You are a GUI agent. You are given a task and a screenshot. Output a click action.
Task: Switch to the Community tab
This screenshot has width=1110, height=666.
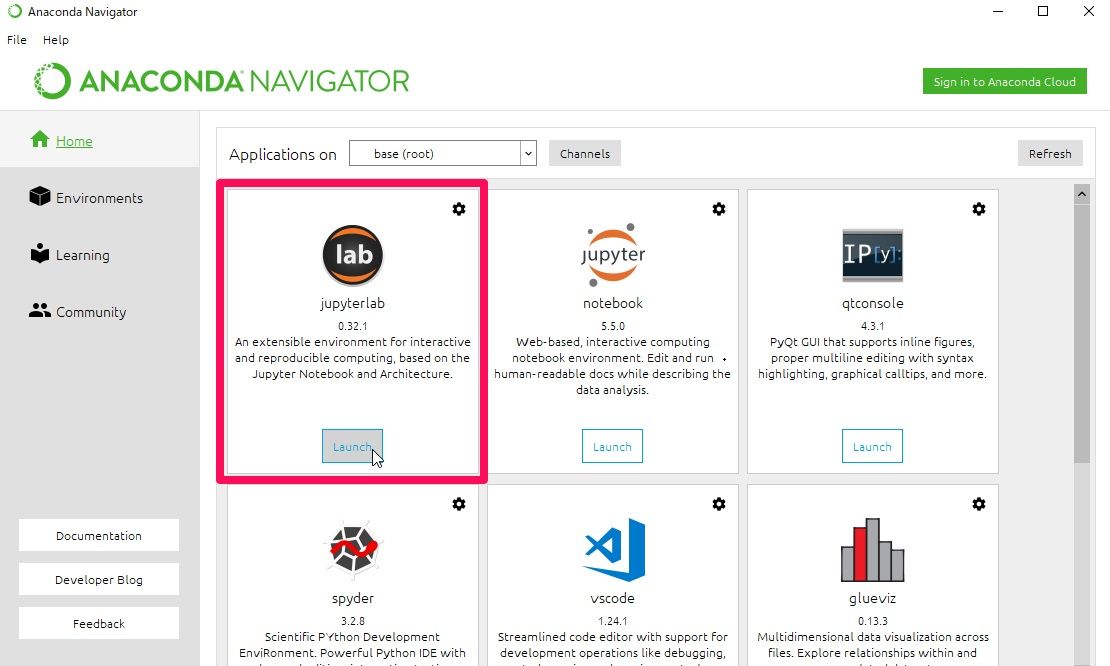point(99,311)
